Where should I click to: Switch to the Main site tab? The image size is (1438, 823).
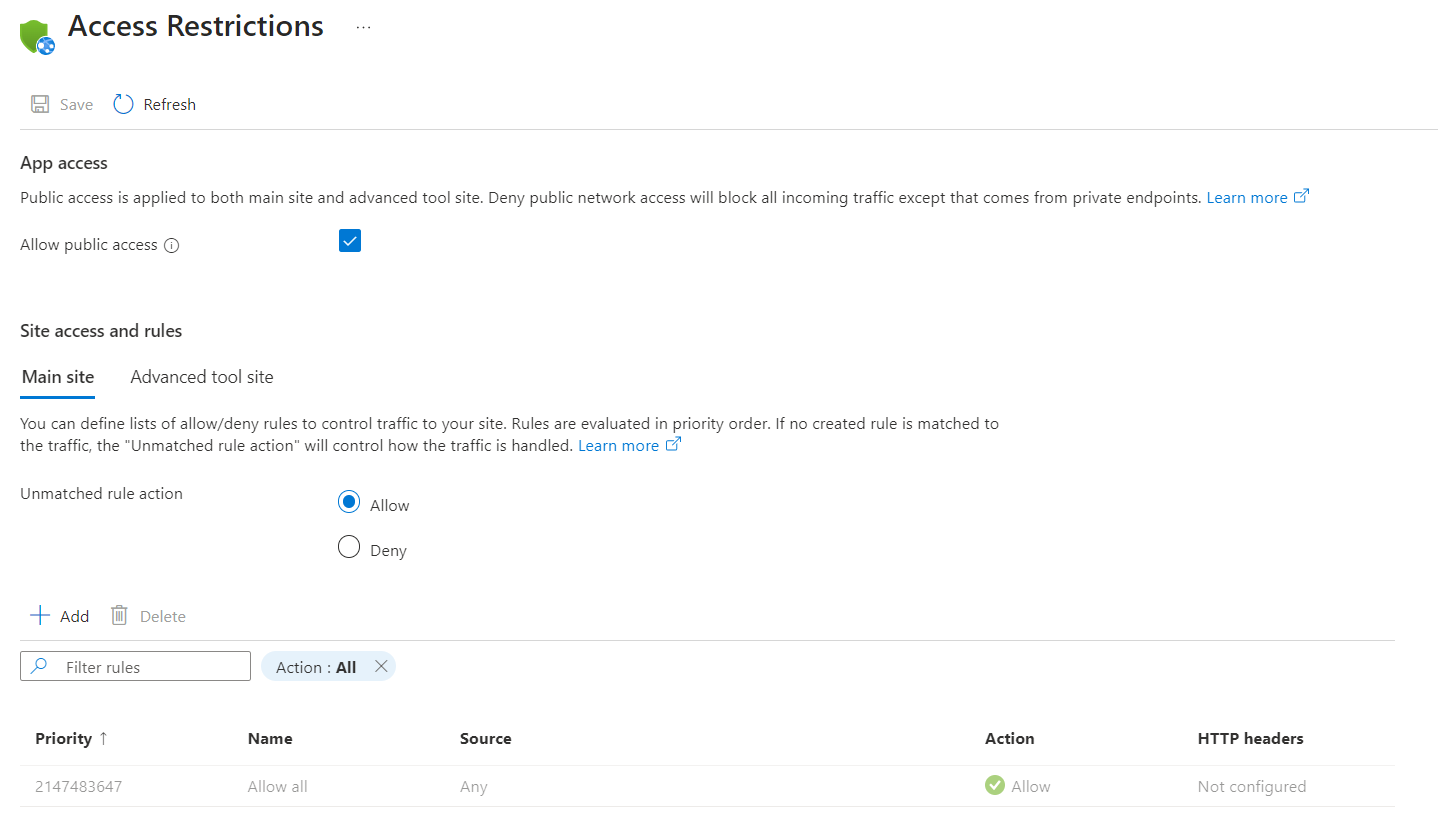pos(58,377)
